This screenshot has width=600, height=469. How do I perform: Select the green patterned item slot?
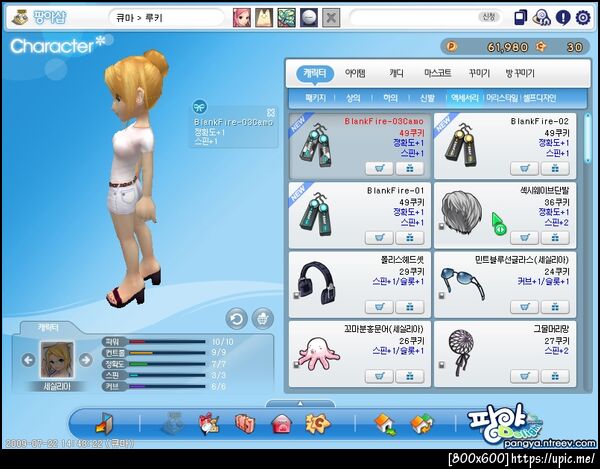[x=286, y=18]
